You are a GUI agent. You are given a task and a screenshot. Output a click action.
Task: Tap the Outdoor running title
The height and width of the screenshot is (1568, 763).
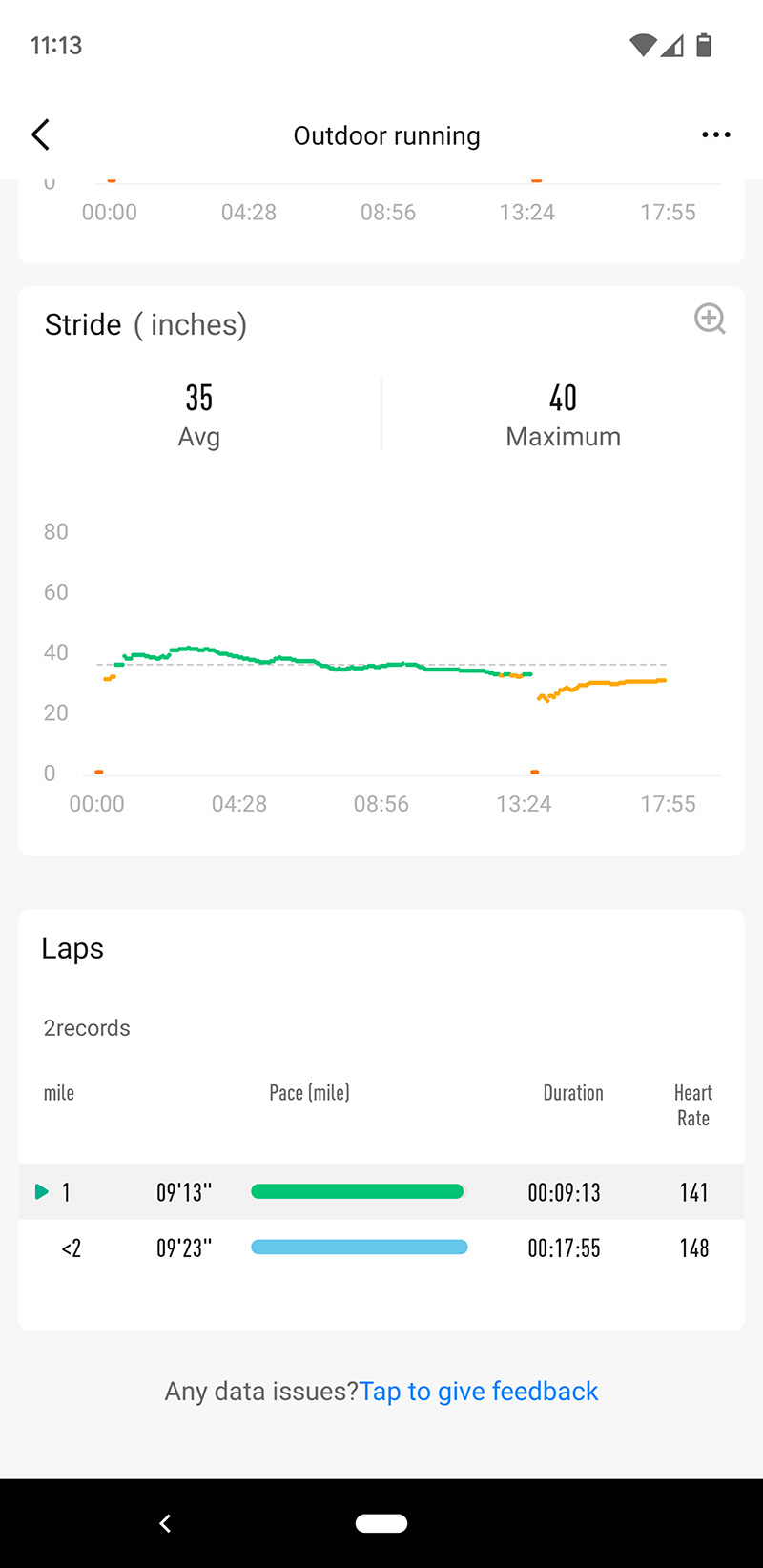coord(386,135)
